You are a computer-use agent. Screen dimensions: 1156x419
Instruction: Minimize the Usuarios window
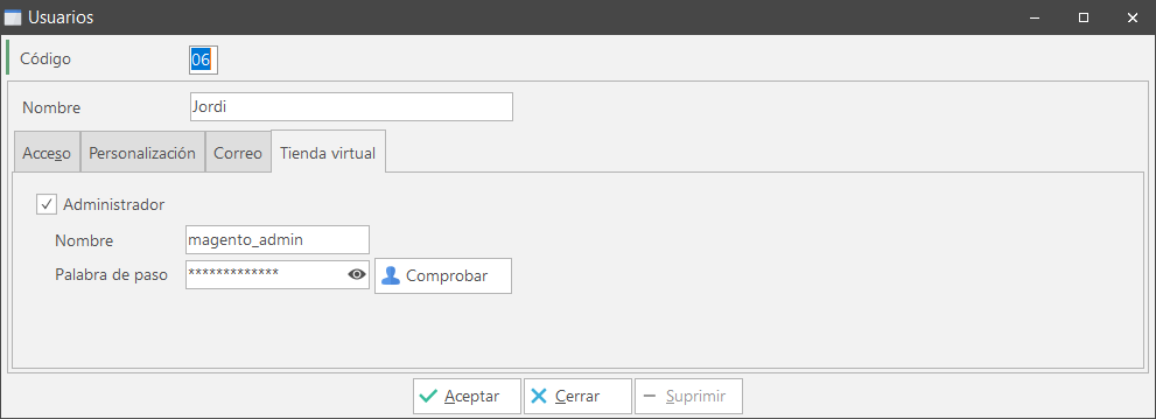pos(1036,18)
